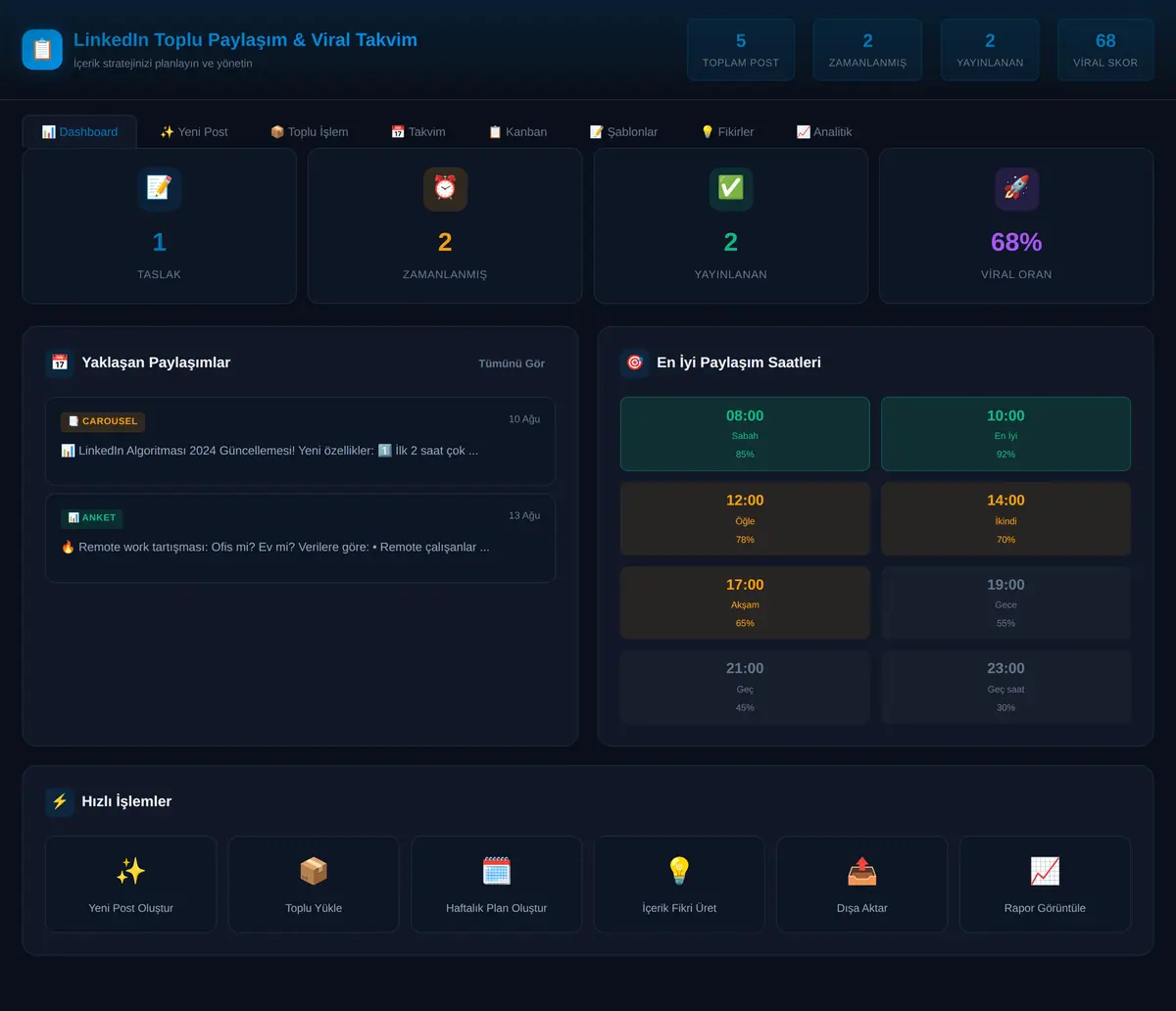Click the Dışa Aktar label

862,908
